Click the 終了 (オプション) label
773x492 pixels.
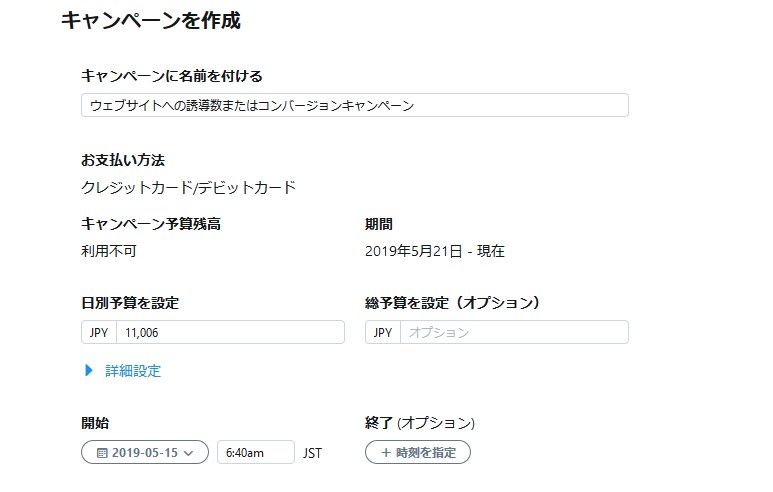(x=420, y=423)
